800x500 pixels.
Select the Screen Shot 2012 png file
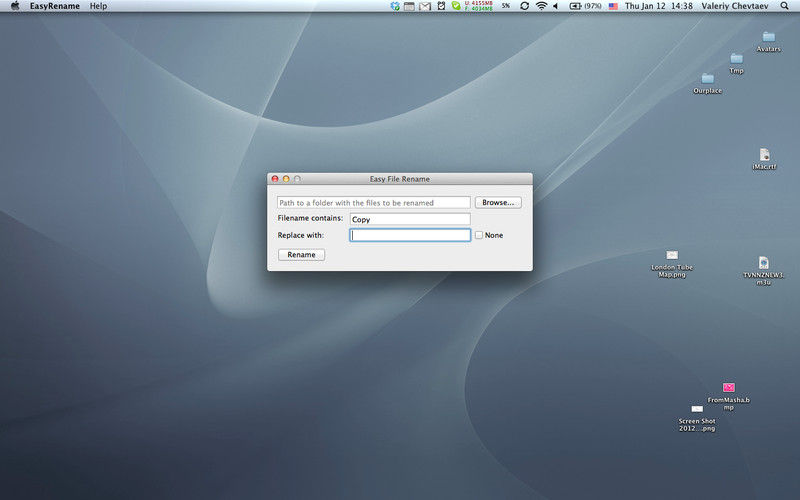click(697, 418)
